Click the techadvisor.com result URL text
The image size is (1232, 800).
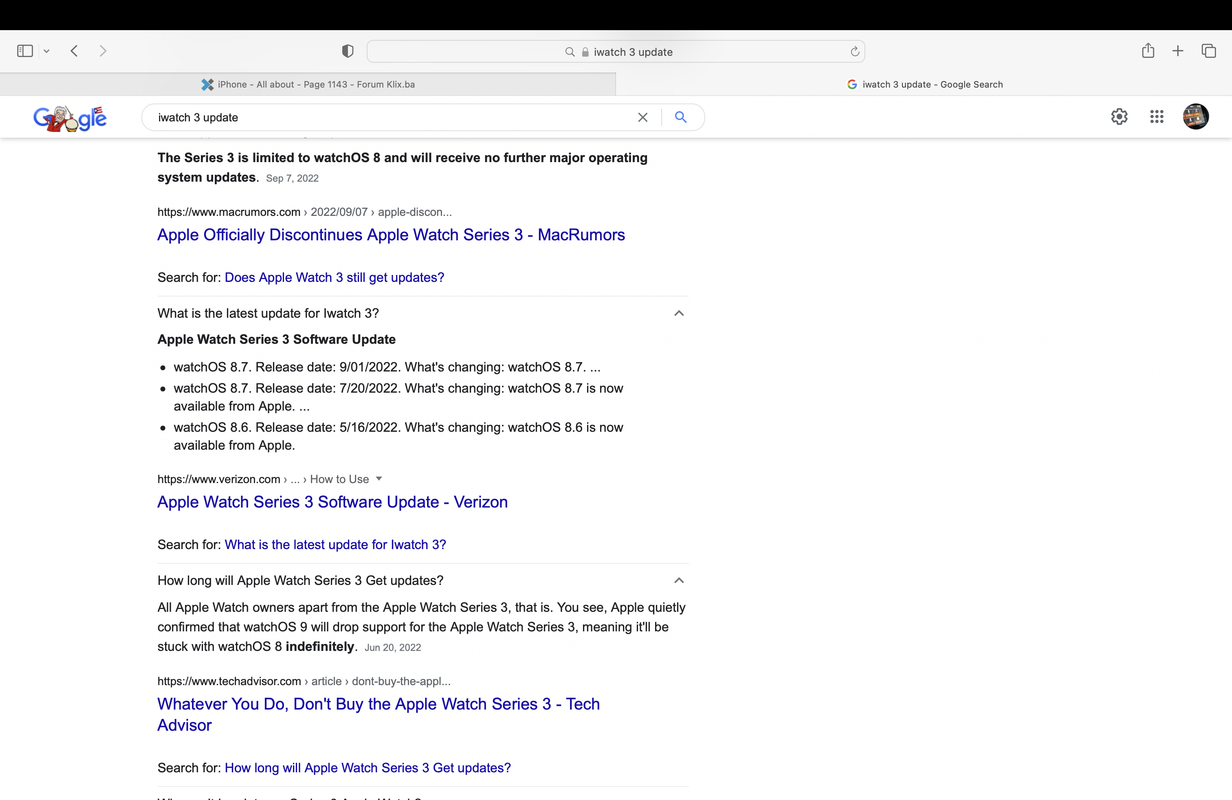click(304, 681)
